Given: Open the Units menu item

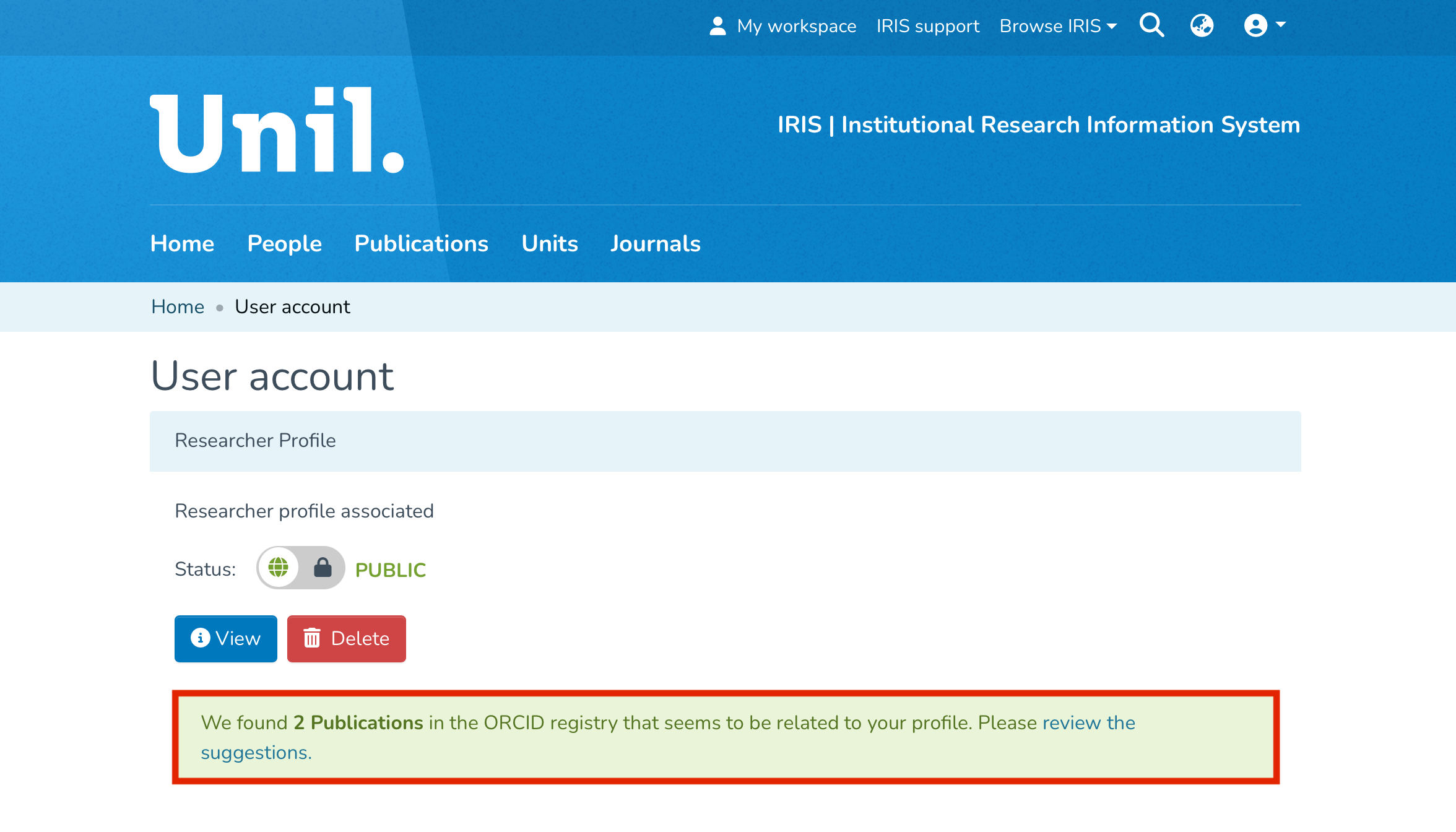Looking at the screenshot, I should pyautogui.click(x=550, y=243).
